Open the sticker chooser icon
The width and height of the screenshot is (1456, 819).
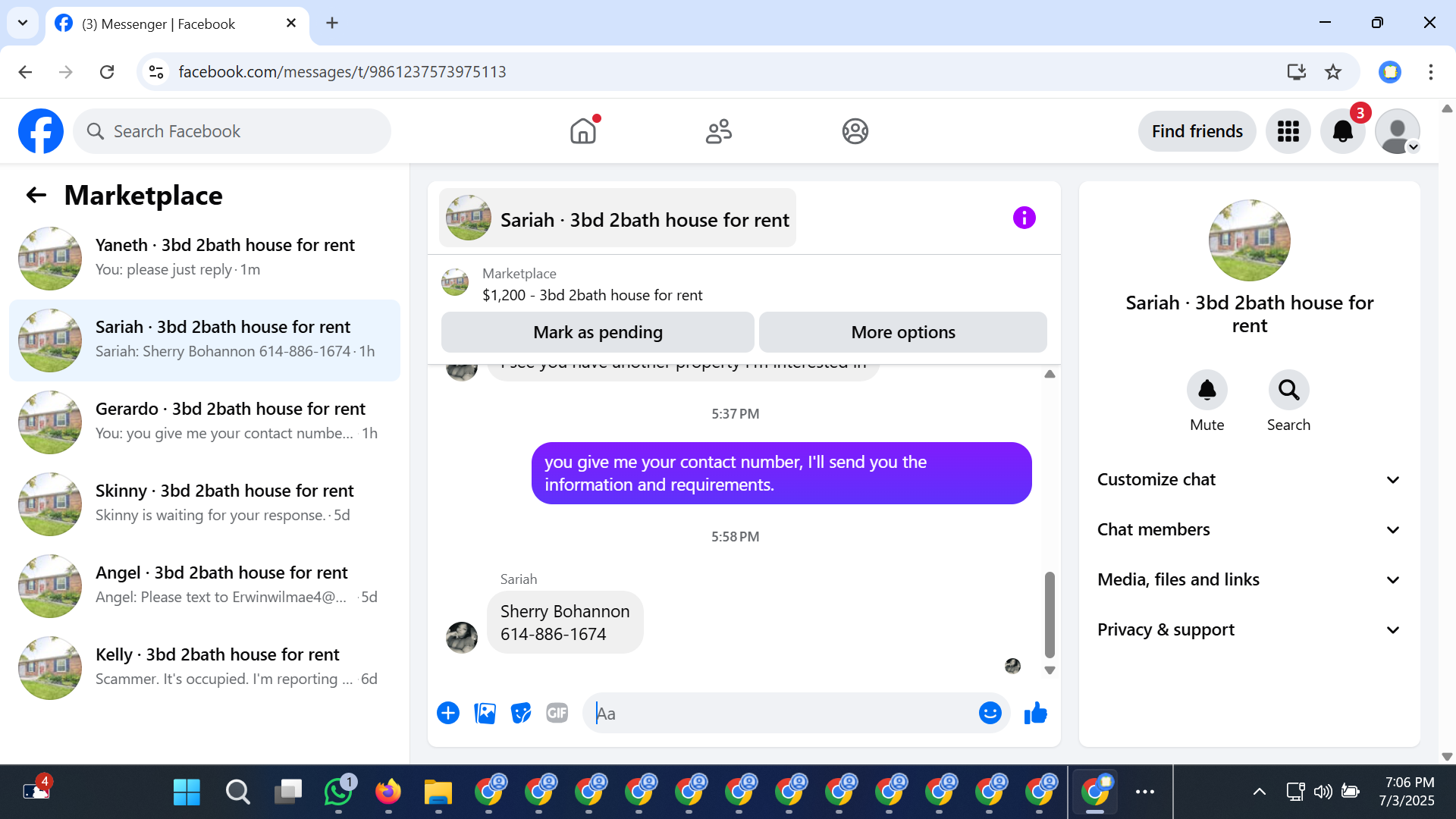click(x=521, y=714)
